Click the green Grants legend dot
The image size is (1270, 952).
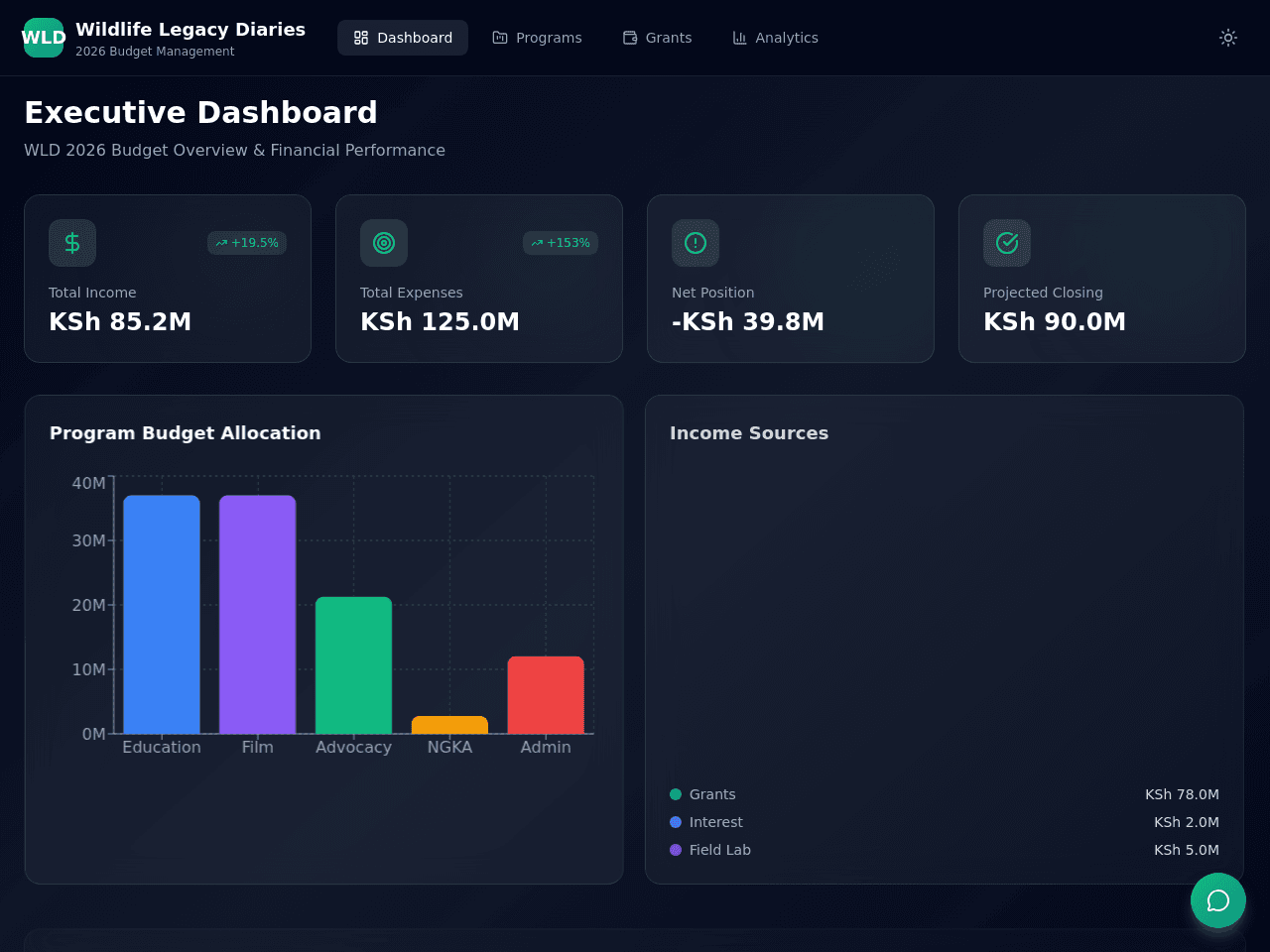coord(676,794)
